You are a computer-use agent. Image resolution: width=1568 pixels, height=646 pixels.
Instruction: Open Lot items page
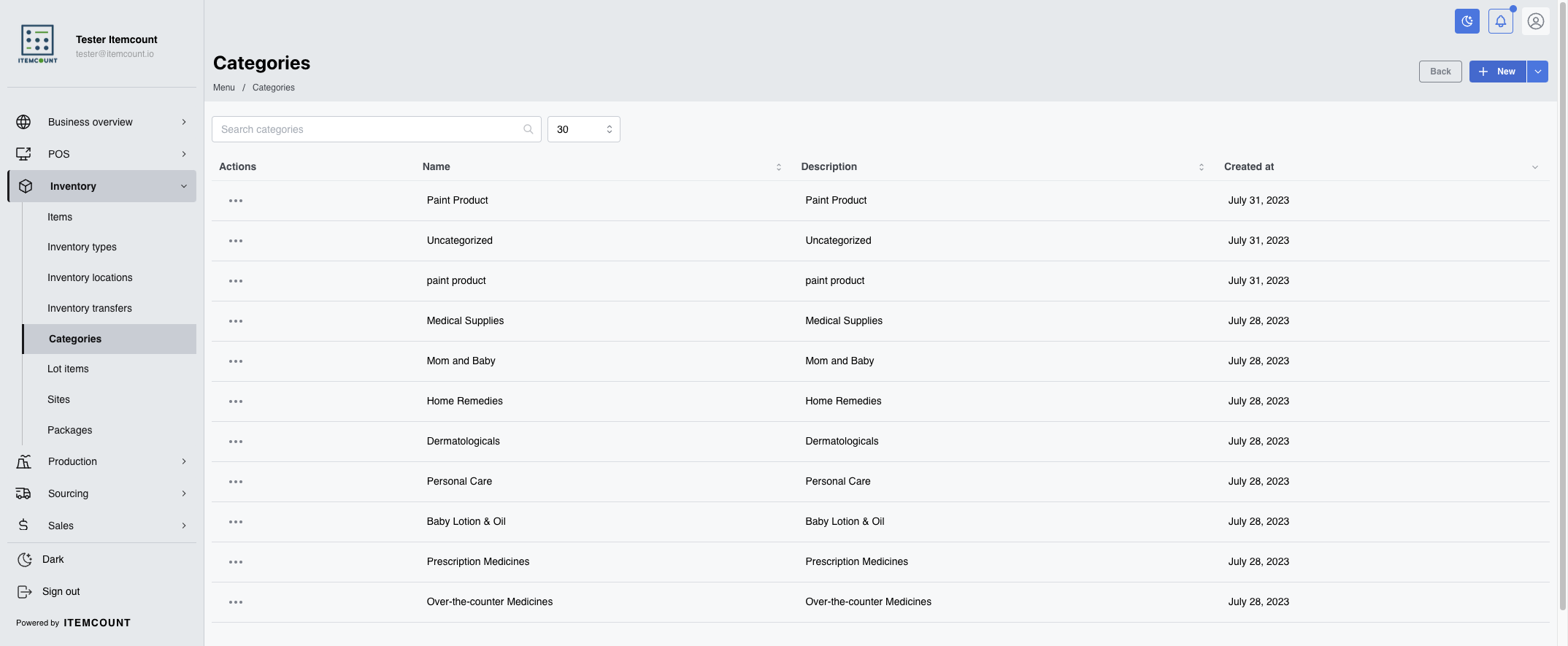(x=68, y=369)
